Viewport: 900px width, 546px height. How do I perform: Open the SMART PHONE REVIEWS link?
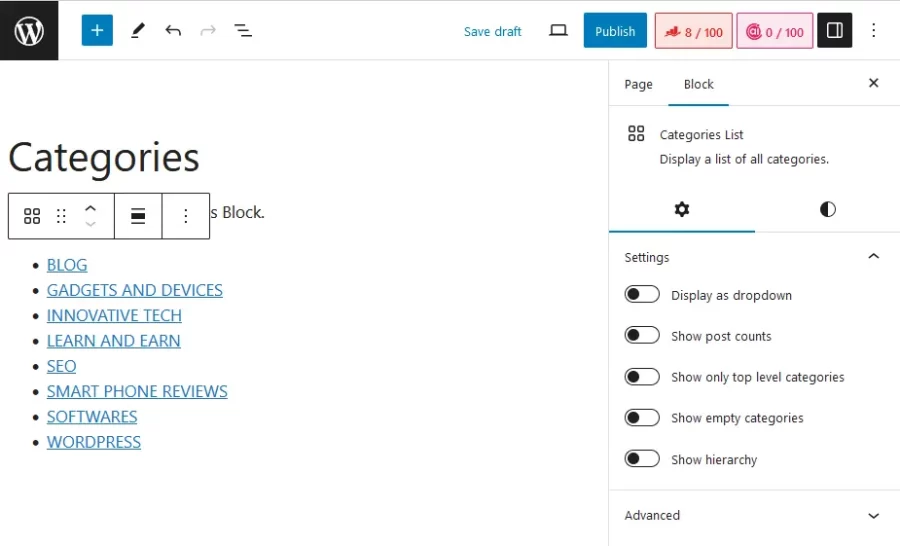coord(137,392)
